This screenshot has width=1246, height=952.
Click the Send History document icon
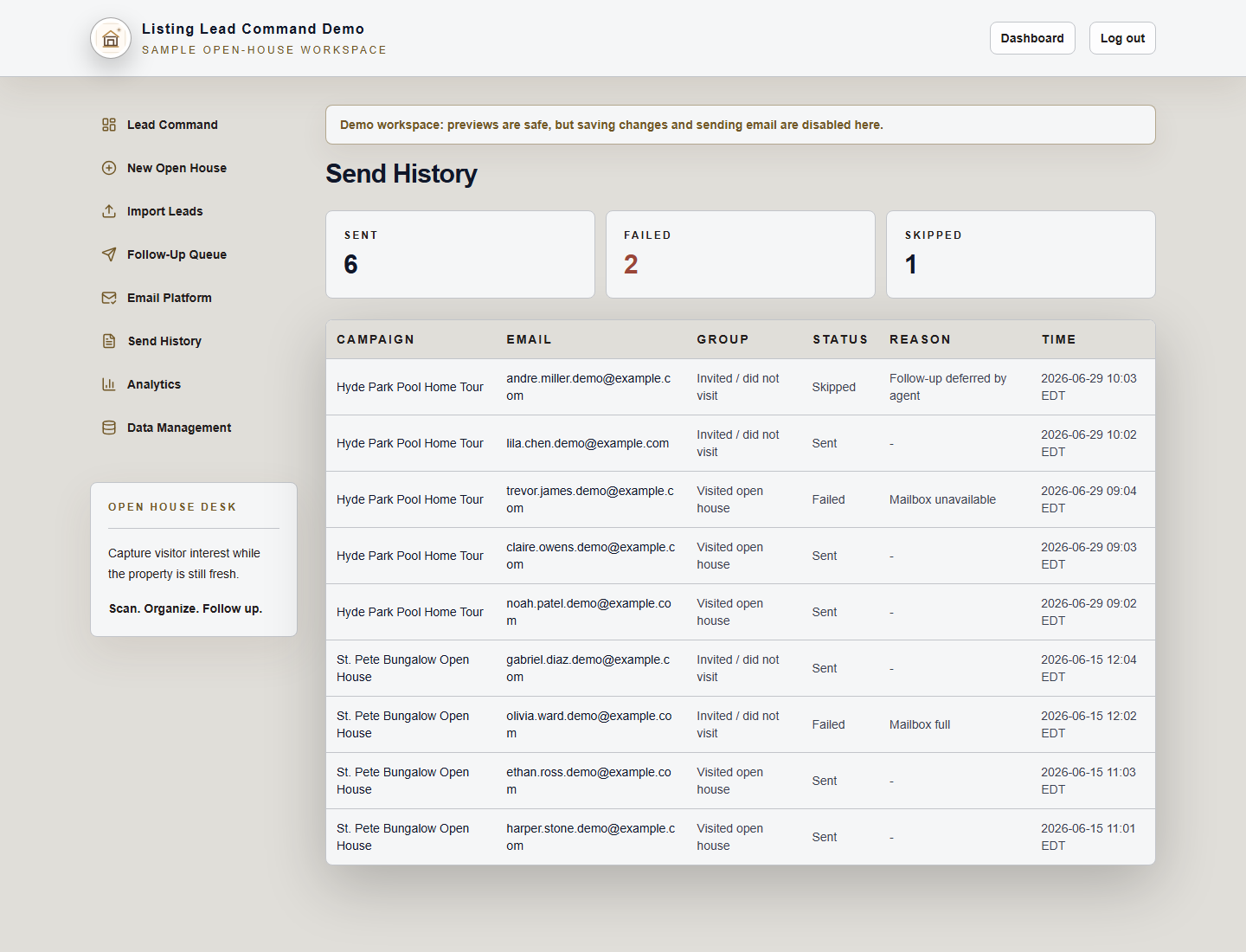click(109, 341)
